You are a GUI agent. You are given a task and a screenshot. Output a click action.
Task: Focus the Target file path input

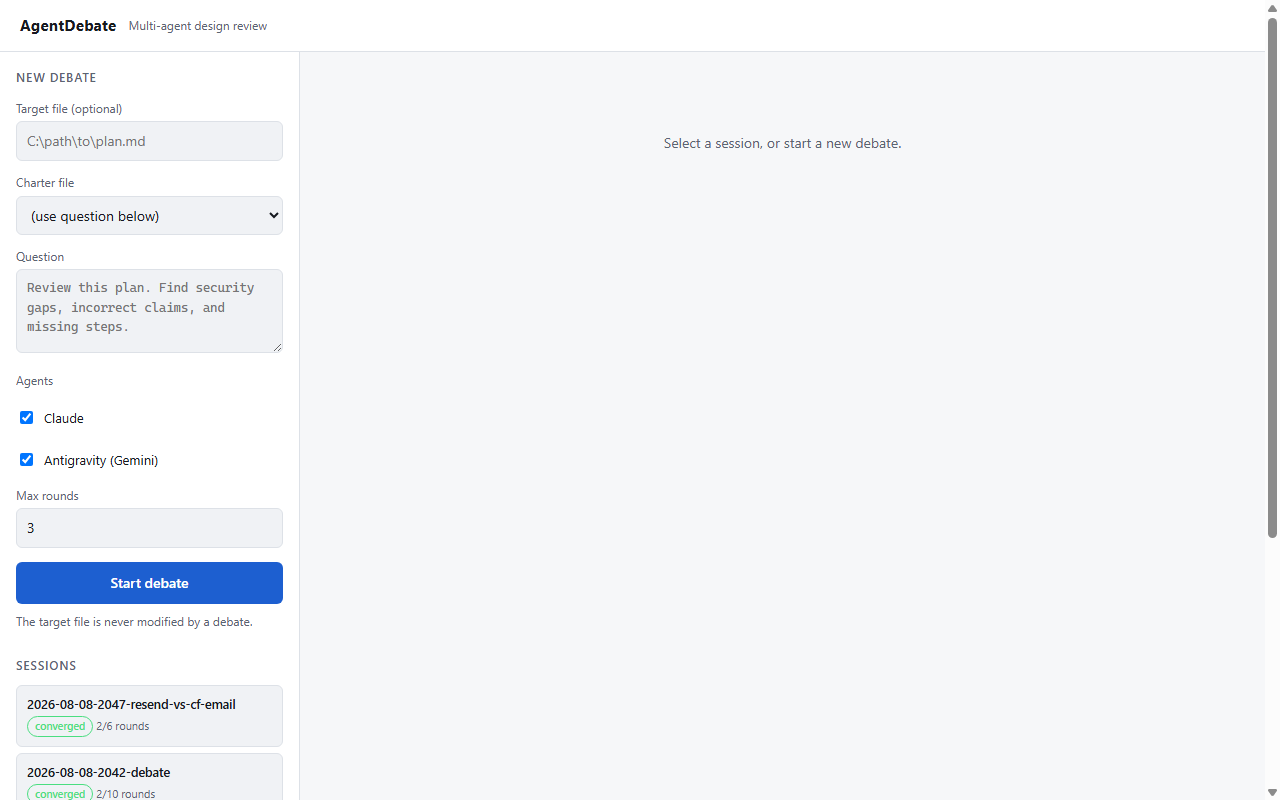click(x=149, y=141)
